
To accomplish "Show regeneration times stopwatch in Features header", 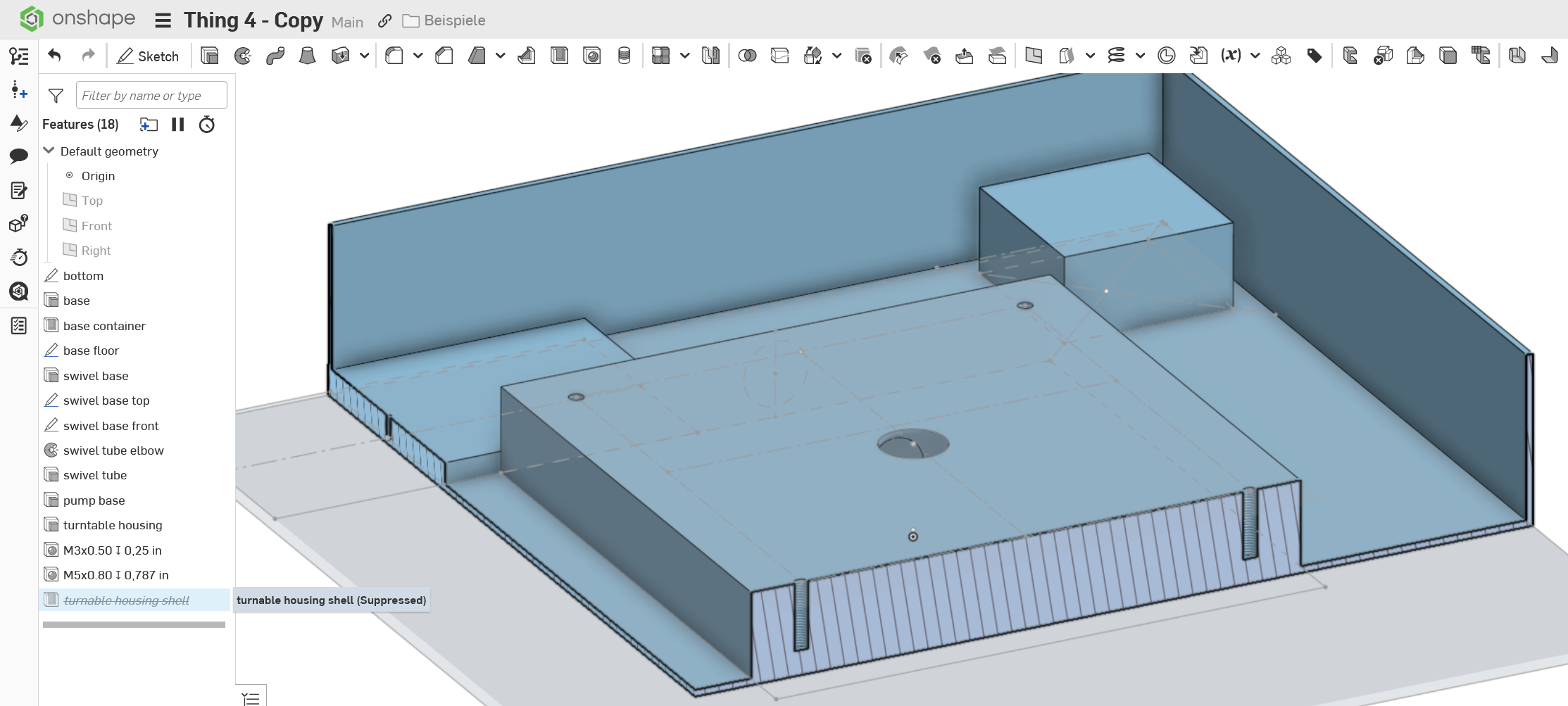I will point(206,125).
